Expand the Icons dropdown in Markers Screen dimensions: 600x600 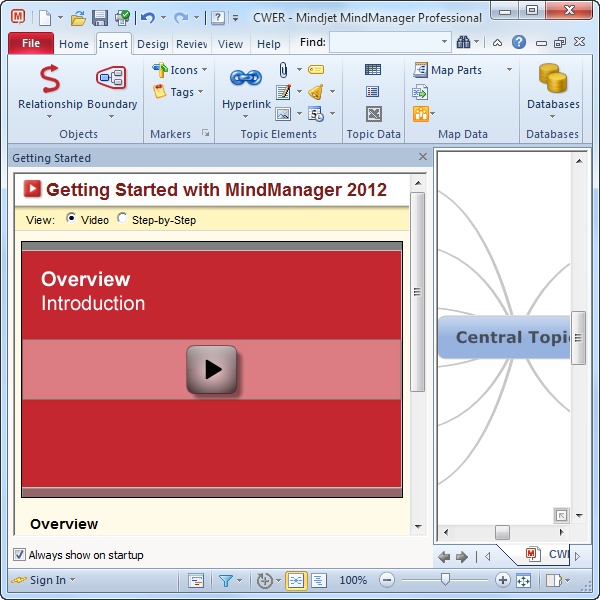(181, 70)
